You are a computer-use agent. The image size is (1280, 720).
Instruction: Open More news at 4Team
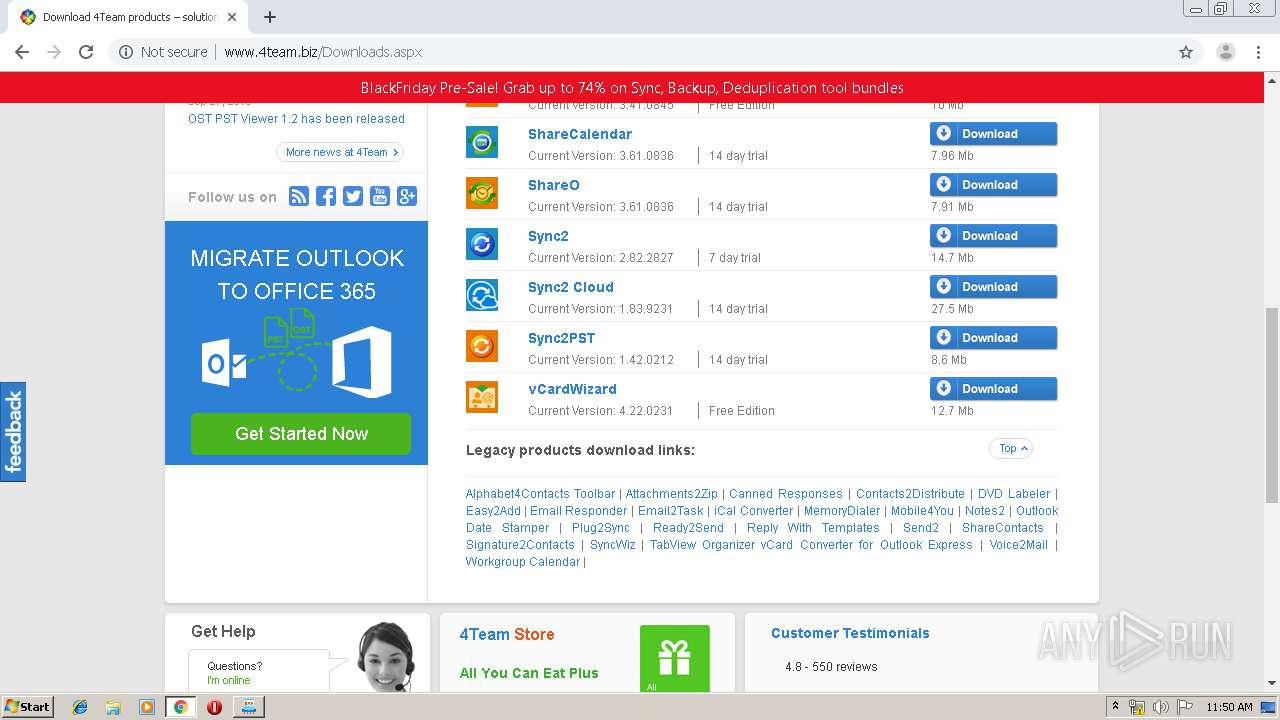340,152
